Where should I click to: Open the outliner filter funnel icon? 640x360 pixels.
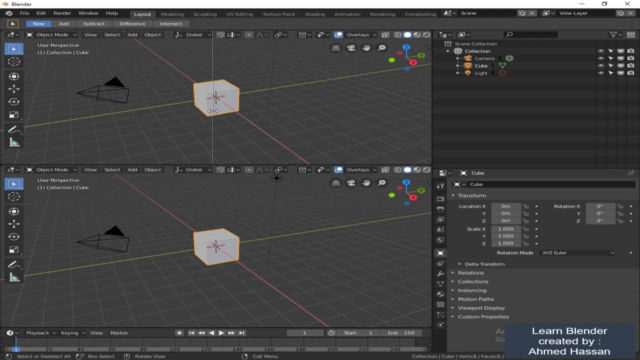(613, 35)
